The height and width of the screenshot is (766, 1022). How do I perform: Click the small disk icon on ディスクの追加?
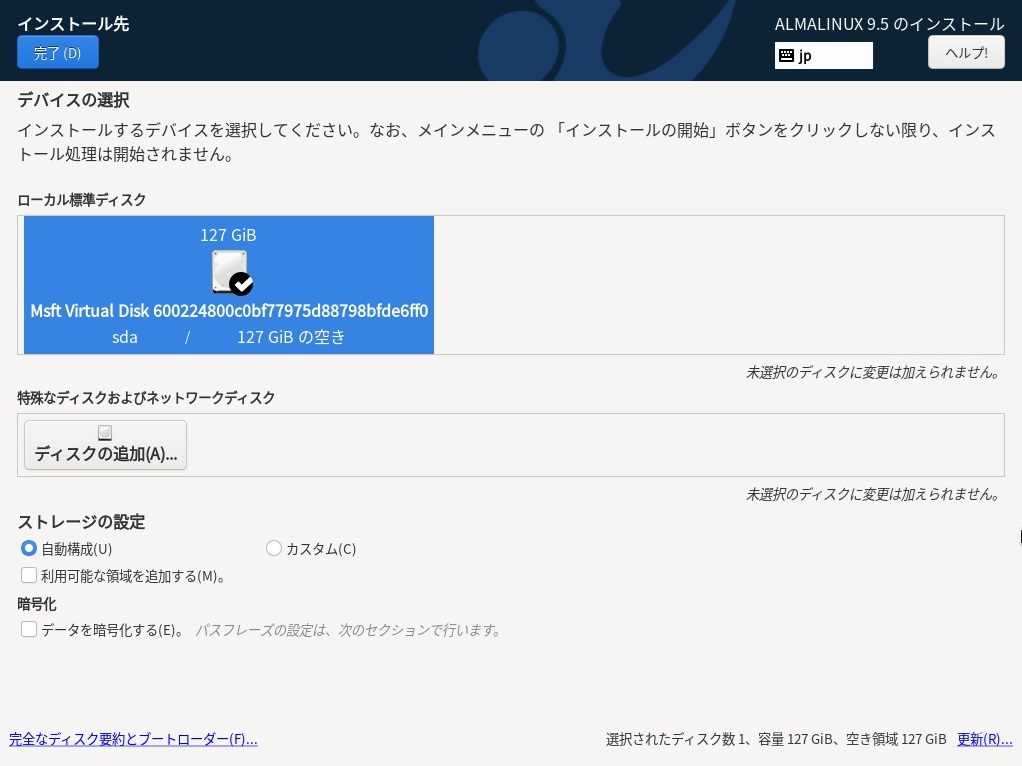coord(105,432)
